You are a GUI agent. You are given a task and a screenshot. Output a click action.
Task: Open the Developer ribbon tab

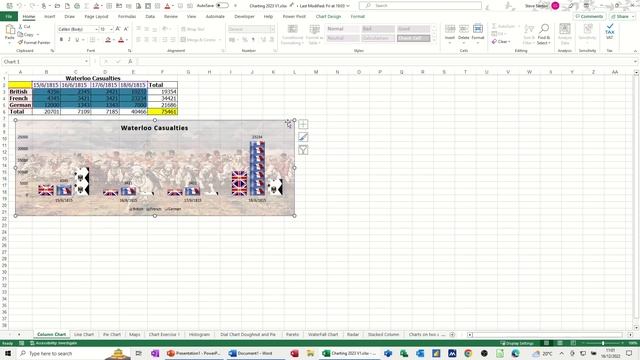pos(244,16)
